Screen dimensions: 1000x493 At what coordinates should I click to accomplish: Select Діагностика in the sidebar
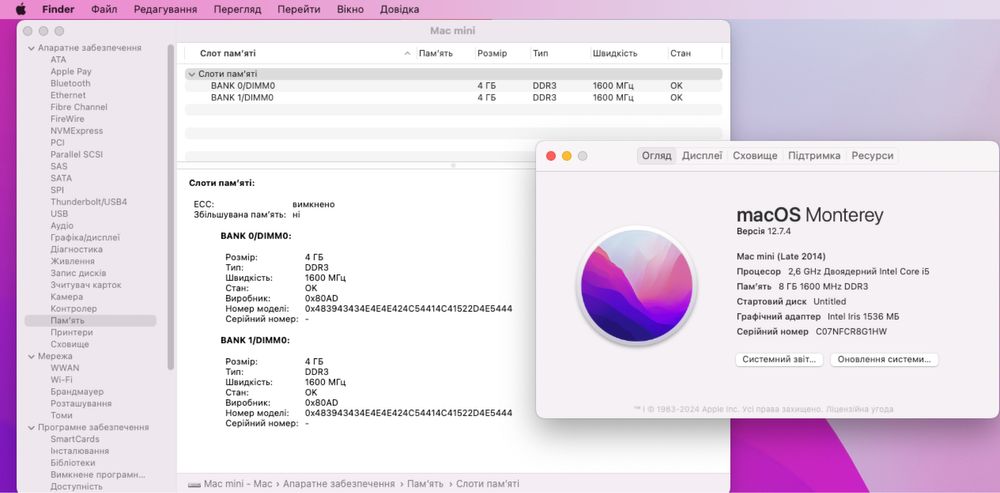[77, 249]
